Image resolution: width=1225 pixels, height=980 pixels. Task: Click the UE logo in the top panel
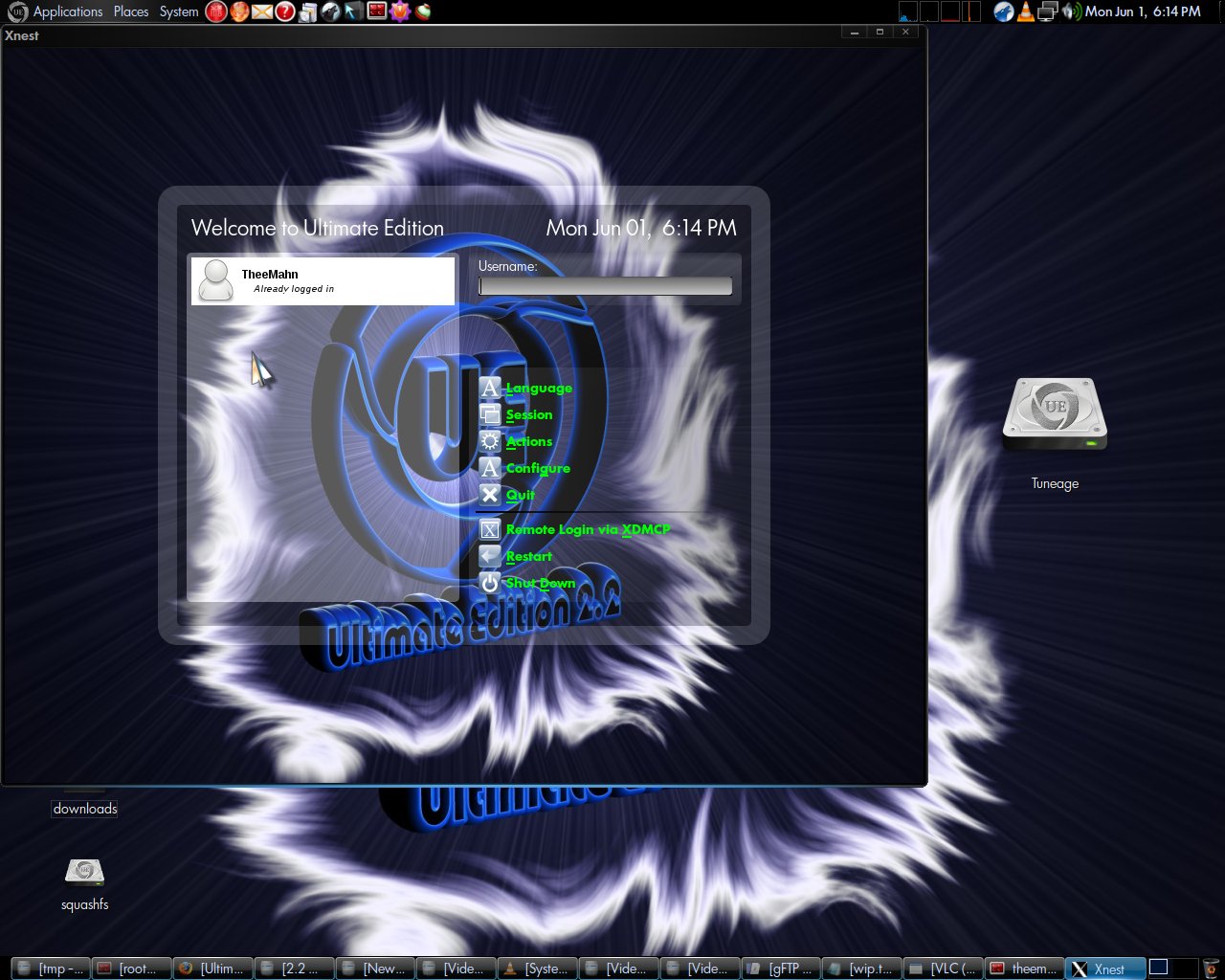tap(17, 11)
